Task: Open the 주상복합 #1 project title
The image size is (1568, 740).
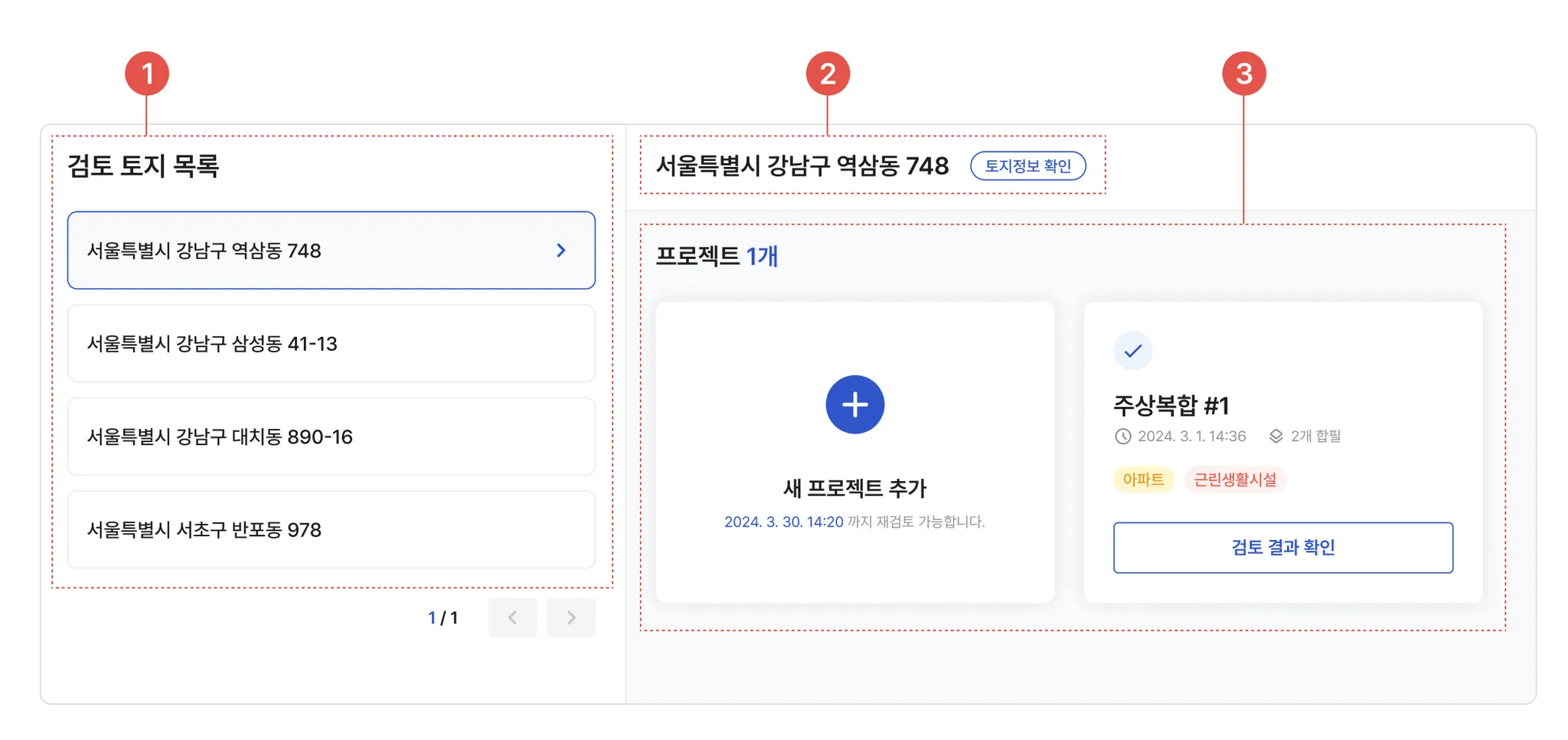Action: pos(1171,404)
